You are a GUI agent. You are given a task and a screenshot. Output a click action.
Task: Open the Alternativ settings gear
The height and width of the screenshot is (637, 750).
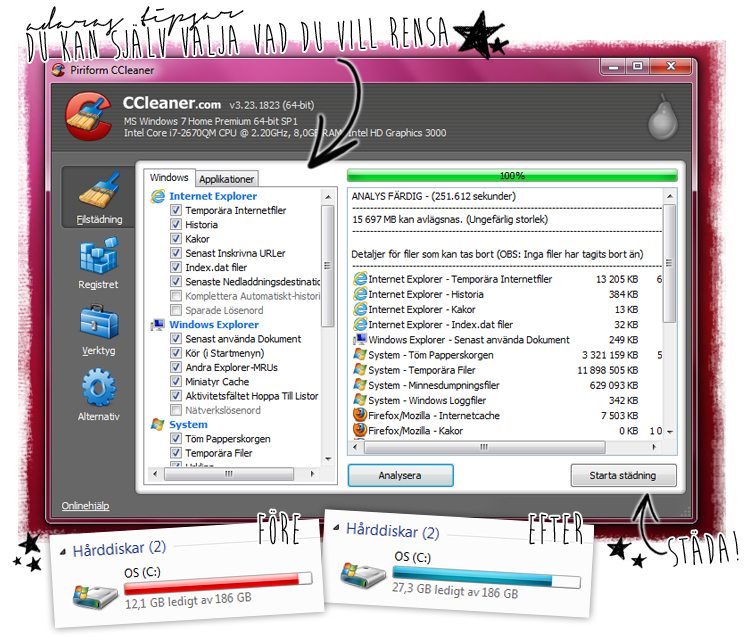tap(99, 395)
